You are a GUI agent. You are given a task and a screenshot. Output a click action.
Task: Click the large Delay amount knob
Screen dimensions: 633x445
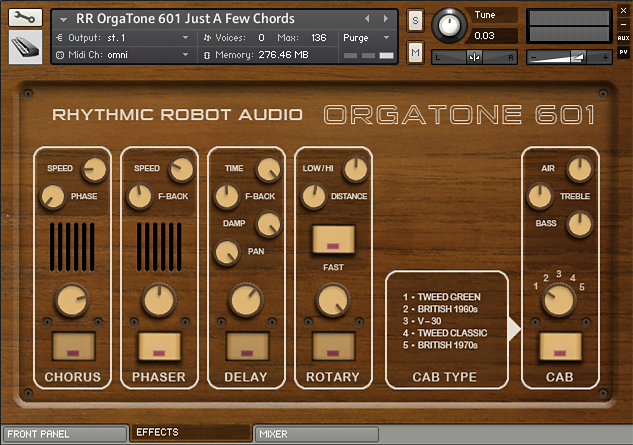pyautogui.click(x=246, y=300)
